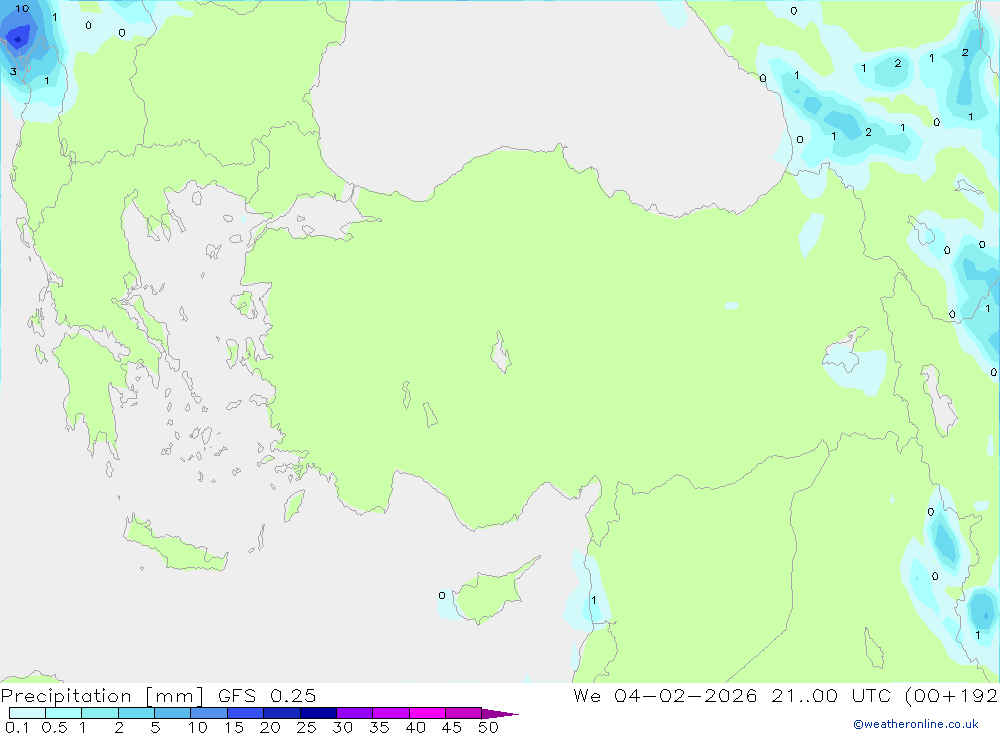The image size is (1000, 733).
Task: Click the '3' precipitation value on map
Action: click(x=13, y=71)
